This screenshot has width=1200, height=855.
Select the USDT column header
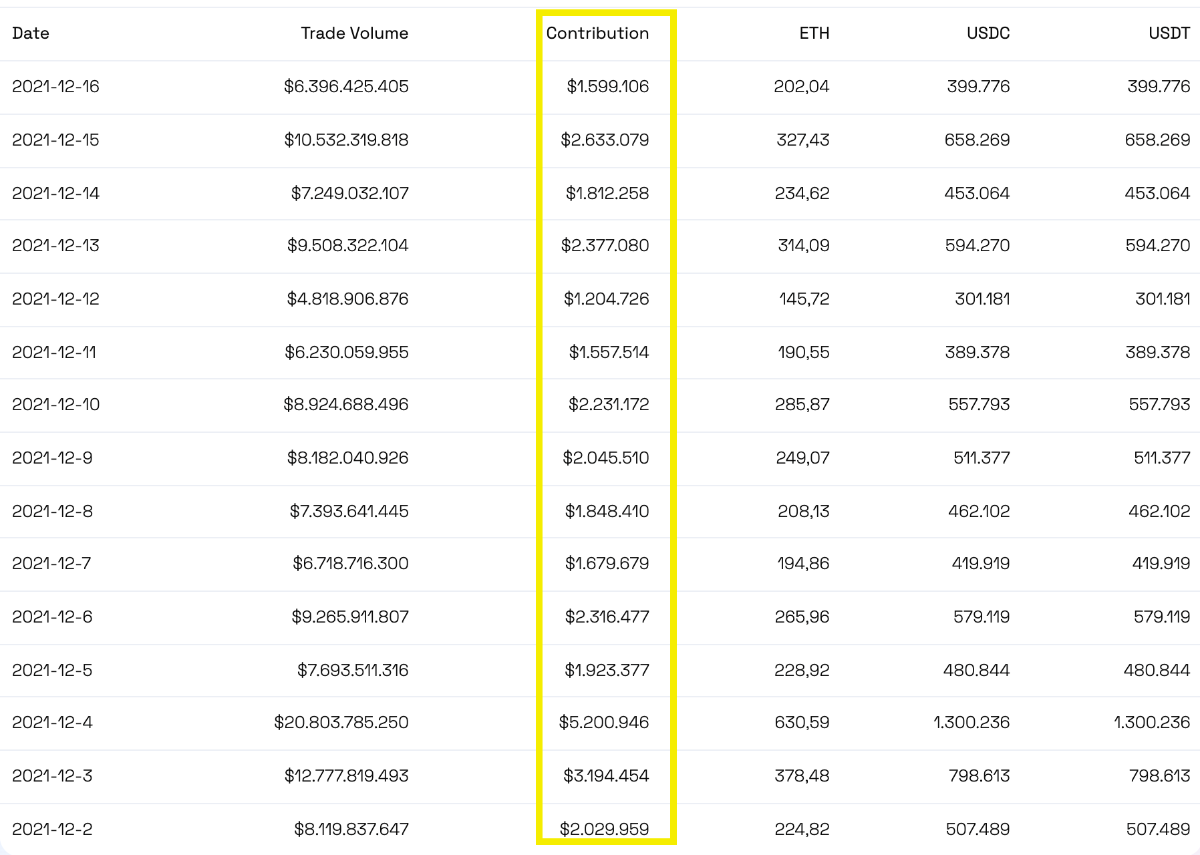[x=1169, y=33]
